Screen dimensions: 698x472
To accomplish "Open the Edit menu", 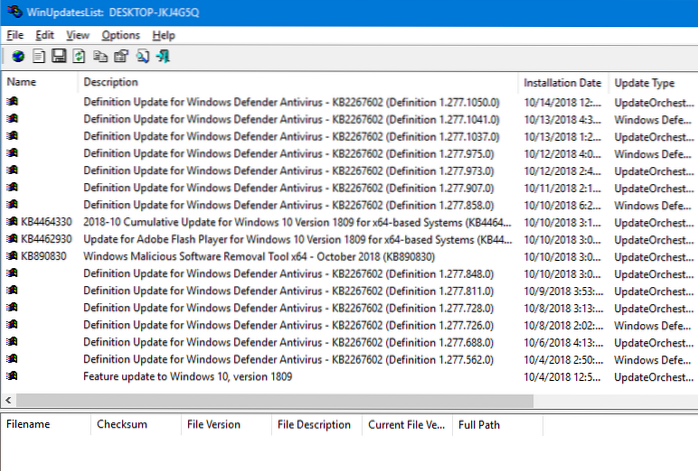I will pos(45,35).
